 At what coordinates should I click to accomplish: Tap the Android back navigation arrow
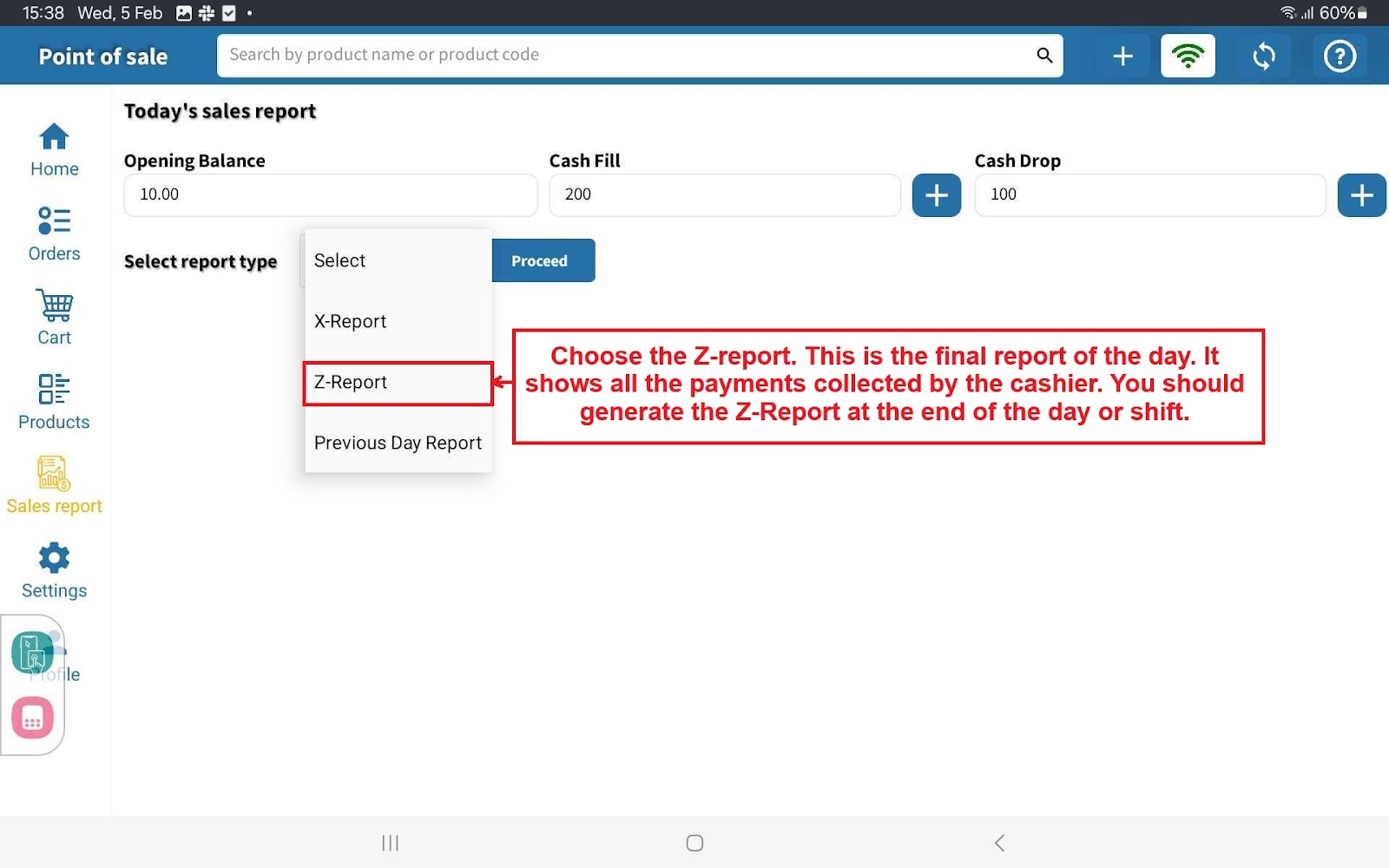999,843
